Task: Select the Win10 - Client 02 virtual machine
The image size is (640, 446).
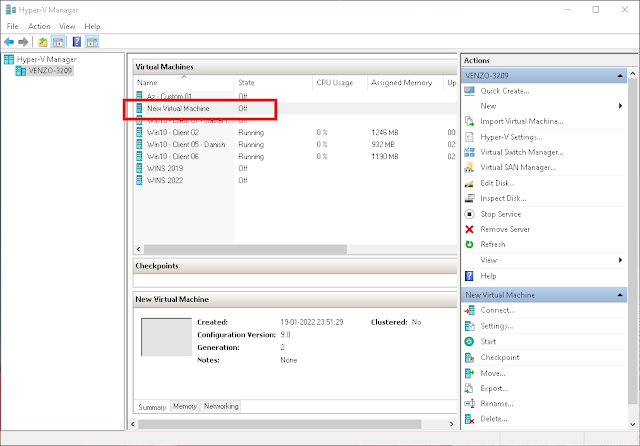Action: tap(295, 132)
